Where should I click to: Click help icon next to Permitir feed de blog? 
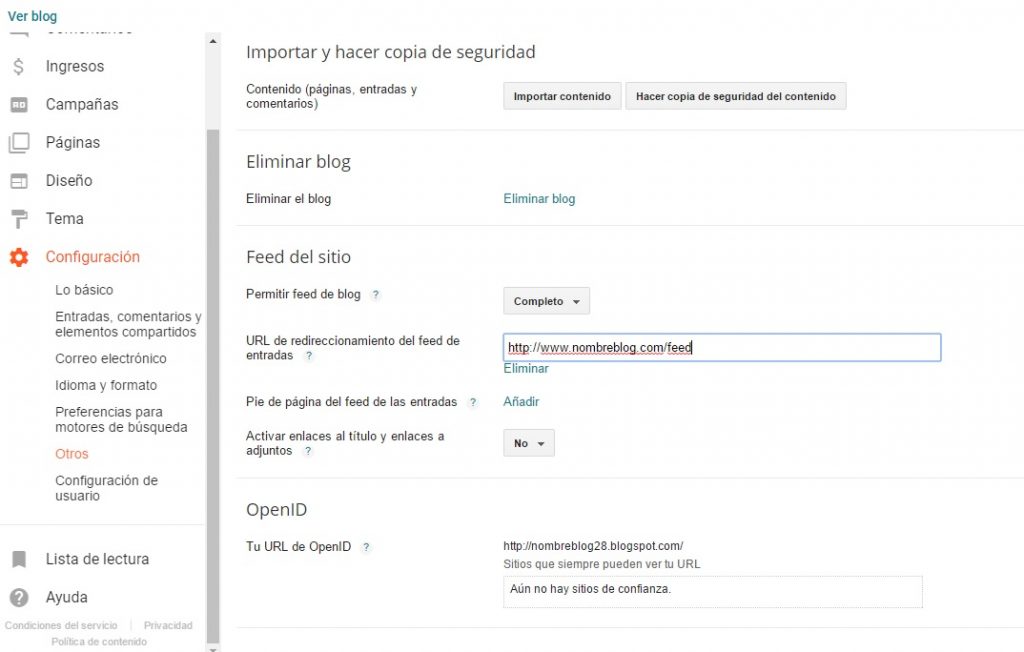[375, 295]
